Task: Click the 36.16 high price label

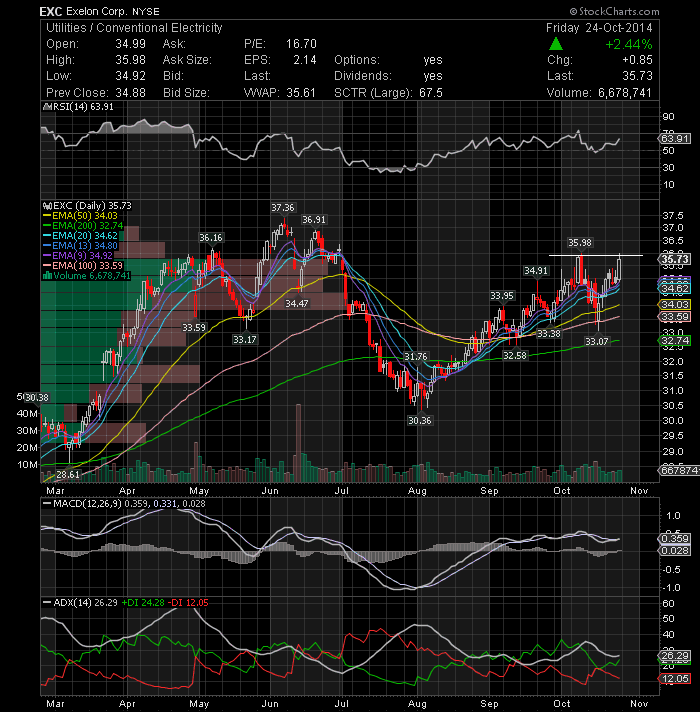Action: pos(211,237)
